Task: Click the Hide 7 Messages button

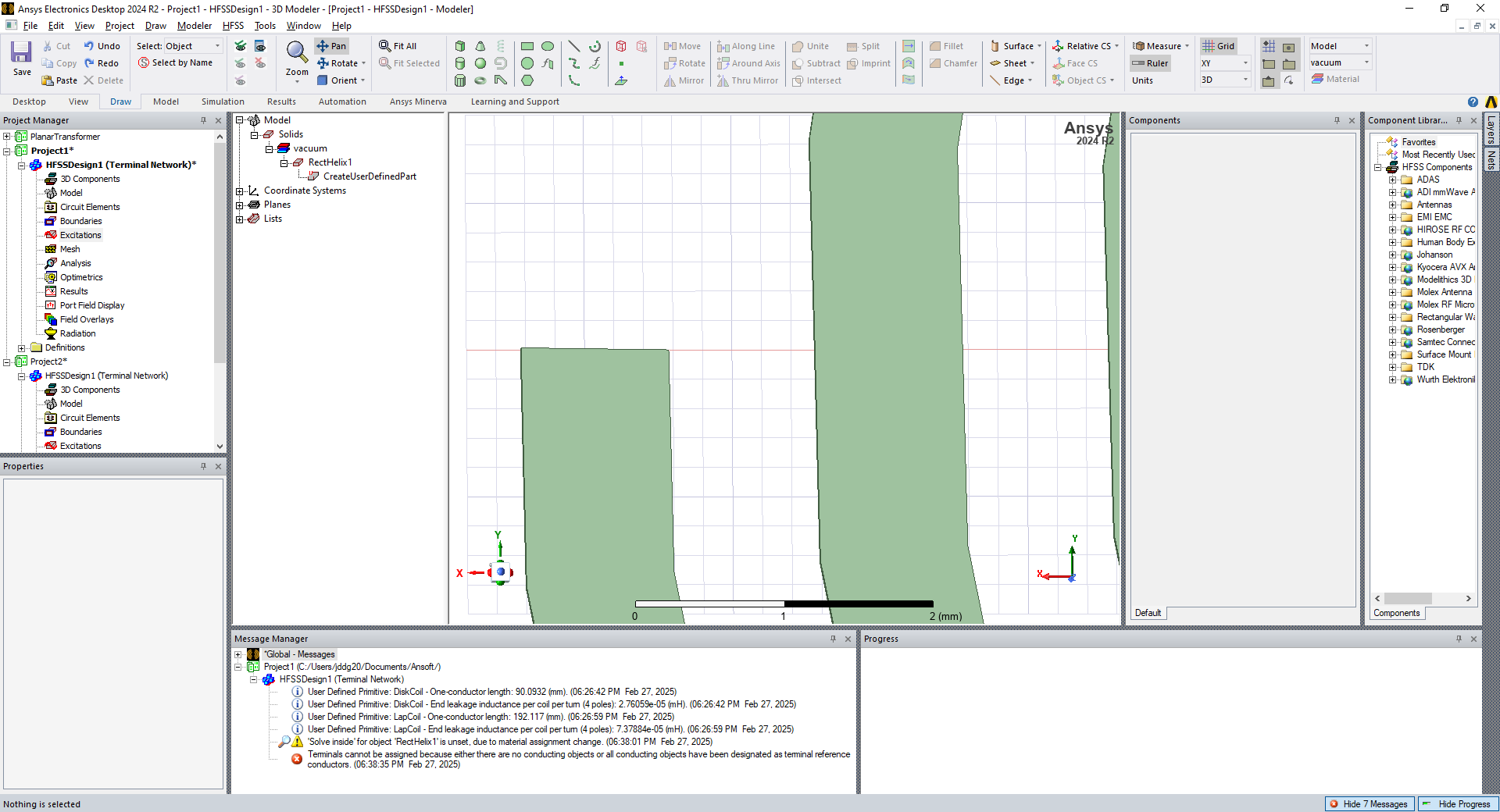Action: click(1370, 804)
